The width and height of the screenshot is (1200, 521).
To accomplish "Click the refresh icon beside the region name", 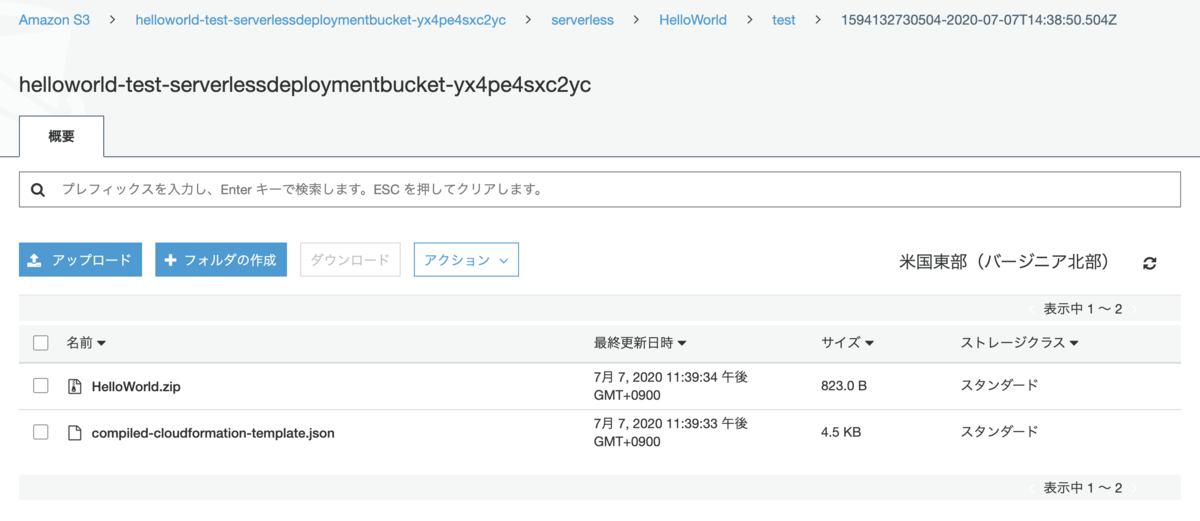I will 1150,263.
